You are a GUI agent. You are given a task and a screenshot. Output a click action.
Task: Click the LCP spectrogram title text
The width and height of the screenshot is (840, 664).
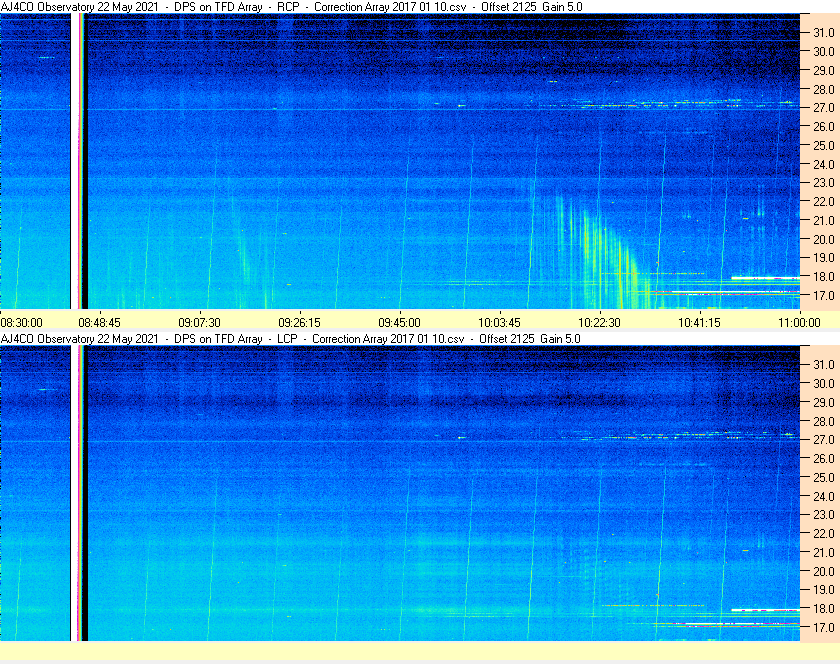point(290,339)
